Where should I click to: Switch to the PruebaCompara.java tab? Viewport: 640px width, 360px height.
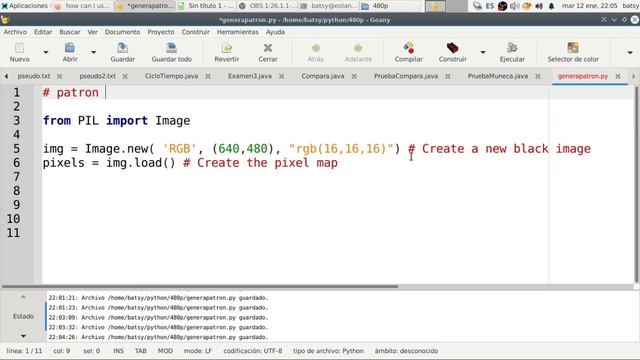[x=406, y=76]
